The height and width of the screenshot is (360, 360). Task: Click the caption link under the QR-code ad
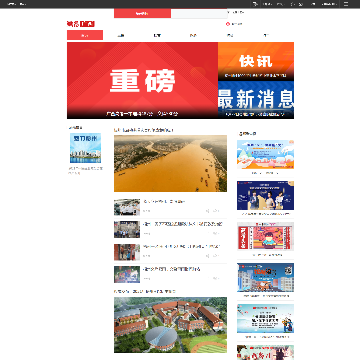click(x=265, y=296)
